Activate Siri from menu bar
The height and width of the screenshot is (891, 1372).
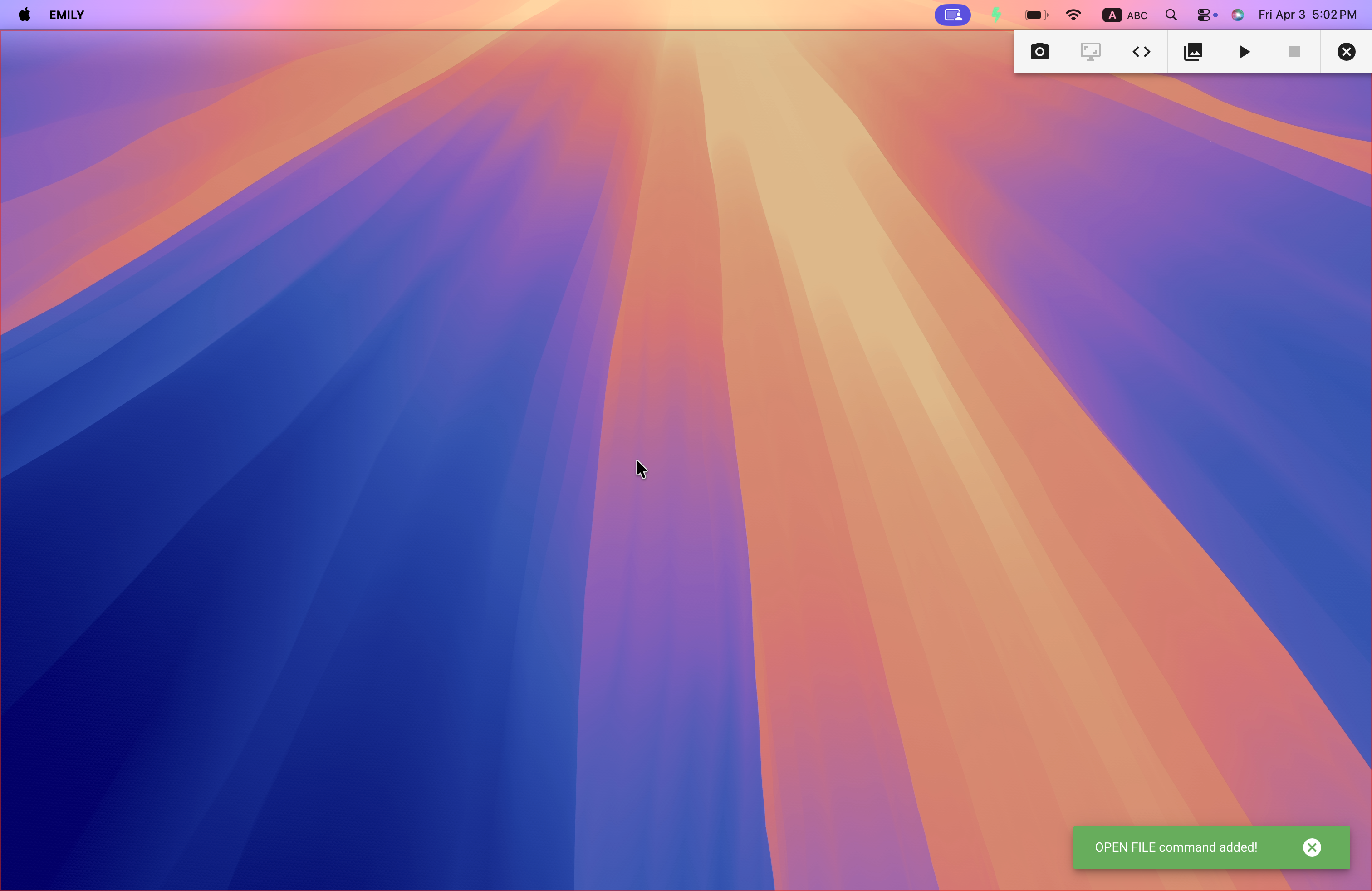pos(1237,15)
